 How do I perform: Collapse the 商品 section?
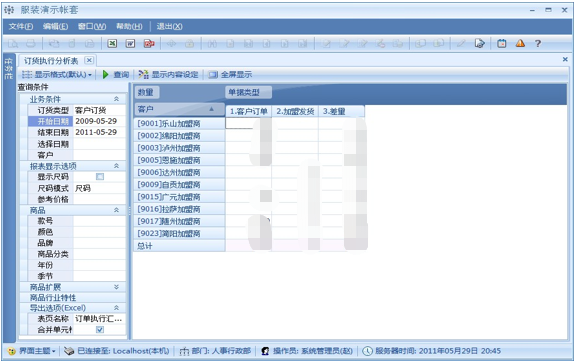click(116, 210)
